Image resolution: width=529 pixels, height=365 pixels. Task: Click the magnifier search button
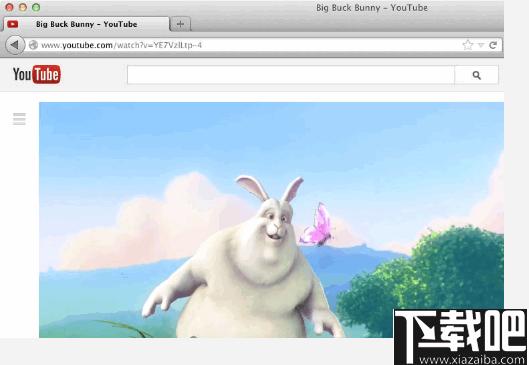476,75
